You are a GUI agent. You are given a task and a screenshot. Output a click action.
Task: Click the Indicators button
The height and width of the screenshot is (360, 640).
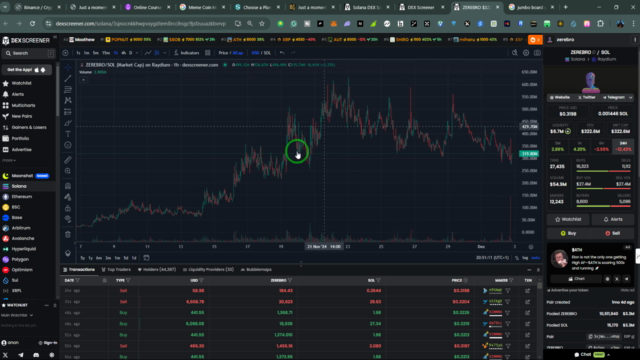click(187, 53)
